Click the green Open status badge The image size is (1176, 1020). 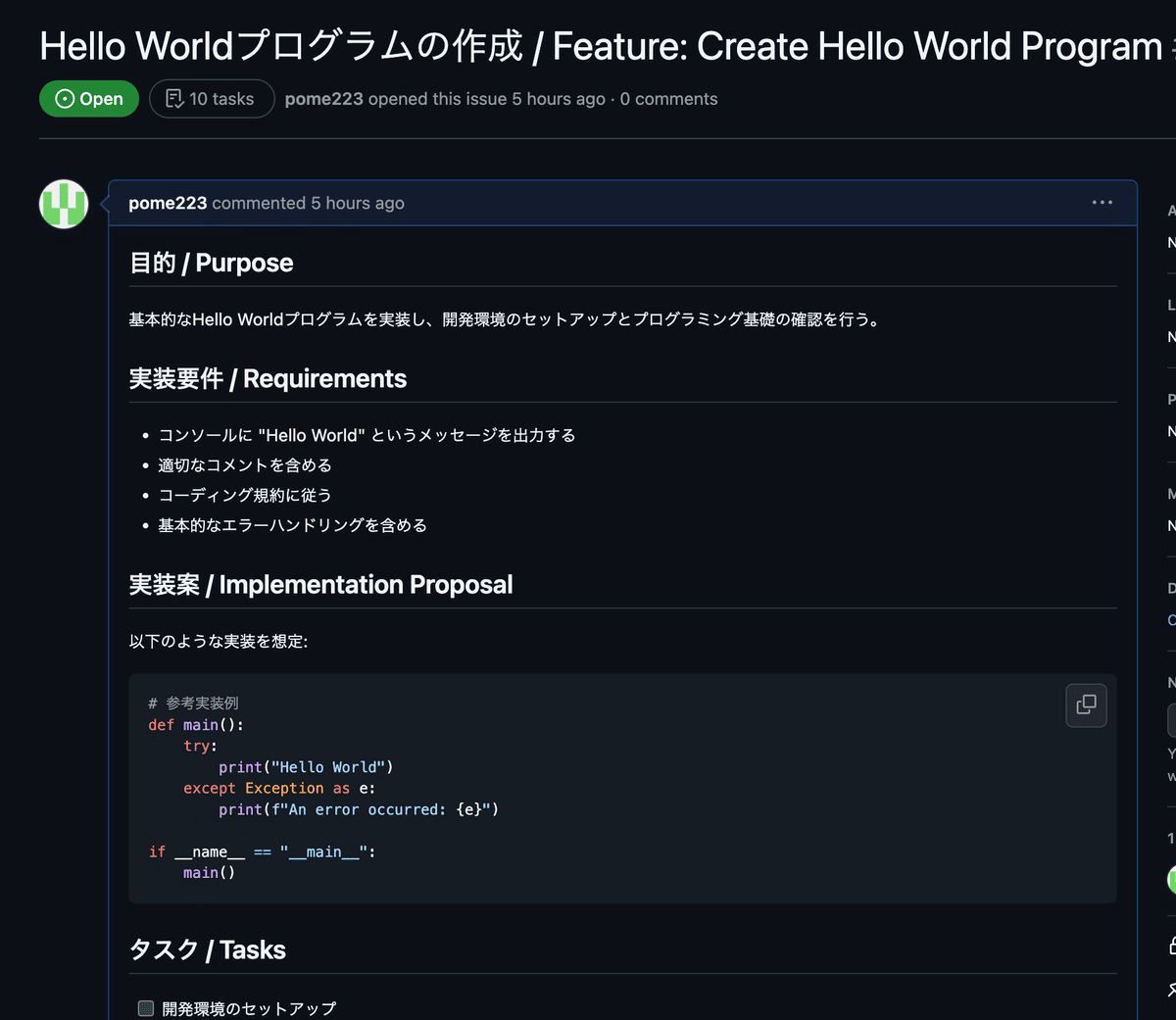[x=88, y=98]
